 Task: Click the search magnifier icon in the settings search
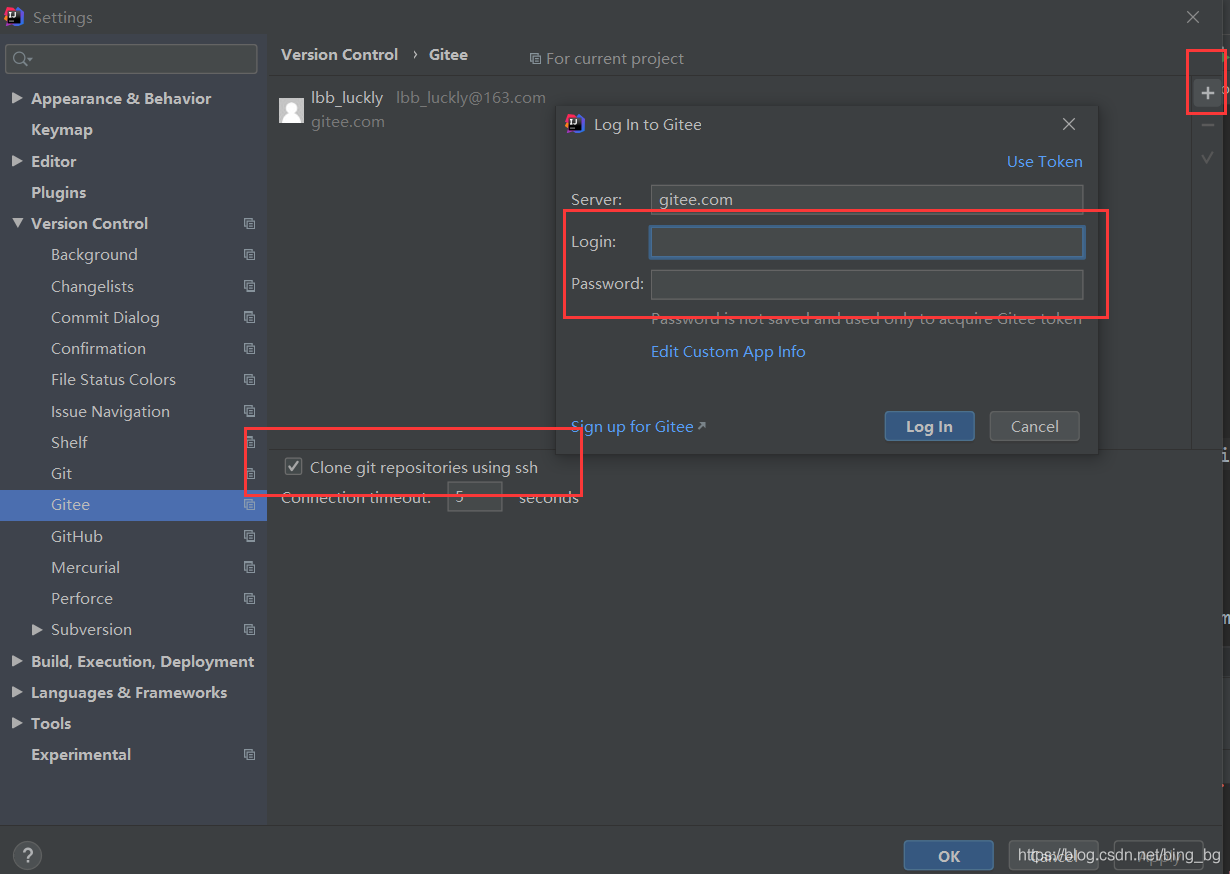21,59
